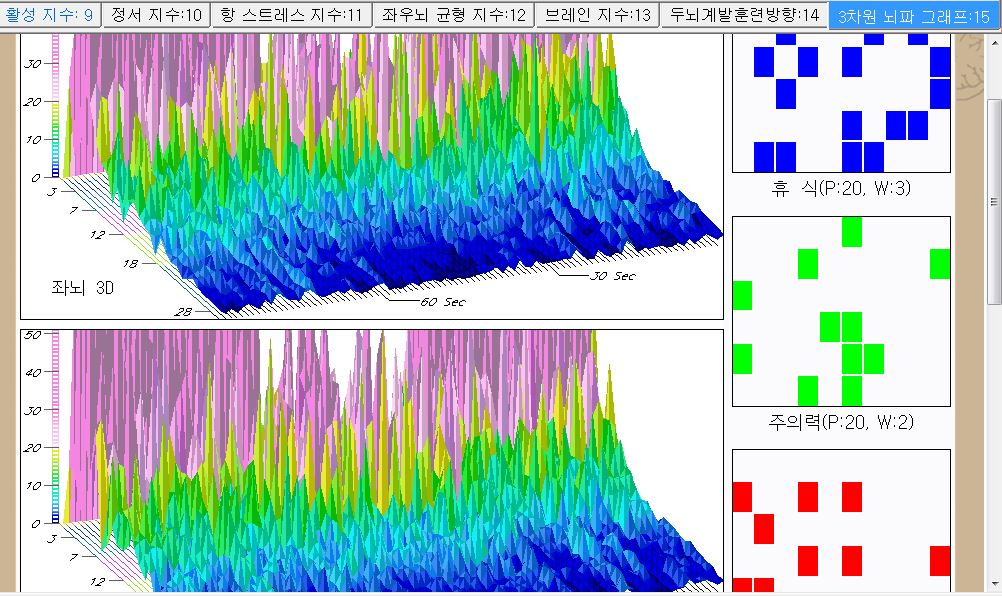Screen dimensions: 1002x596
Task: Click the 30 Sec time axis marker
Action: pos(611,275)
